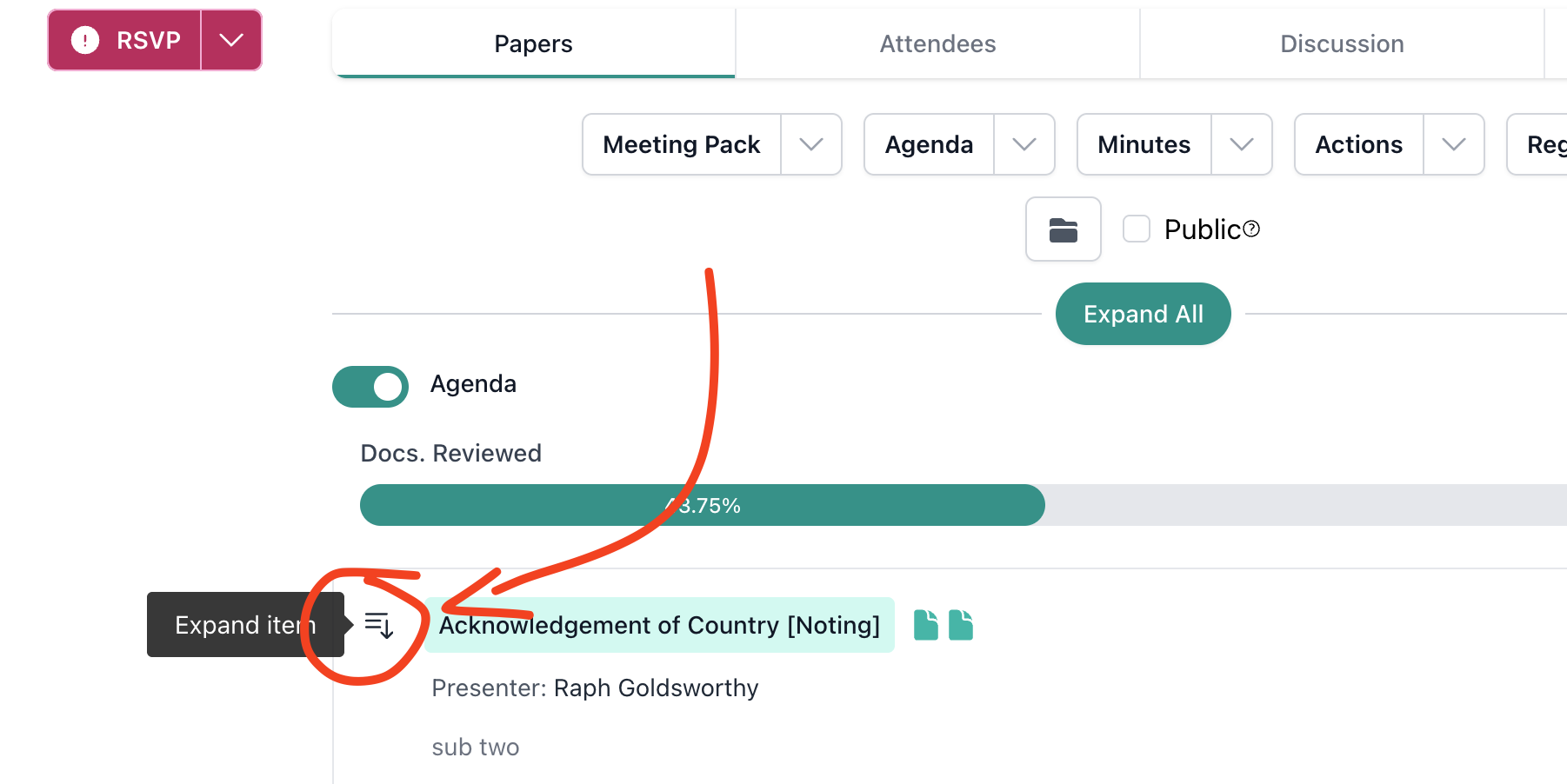
Task: Click the Expand item icon
Action: 379,625
